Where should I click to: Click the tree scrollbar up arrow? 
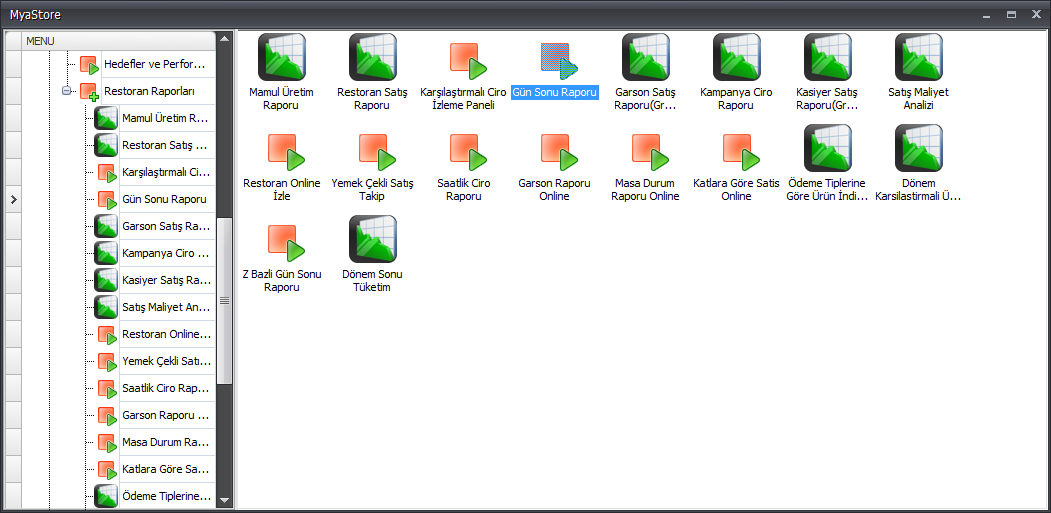tap(225, 38)
